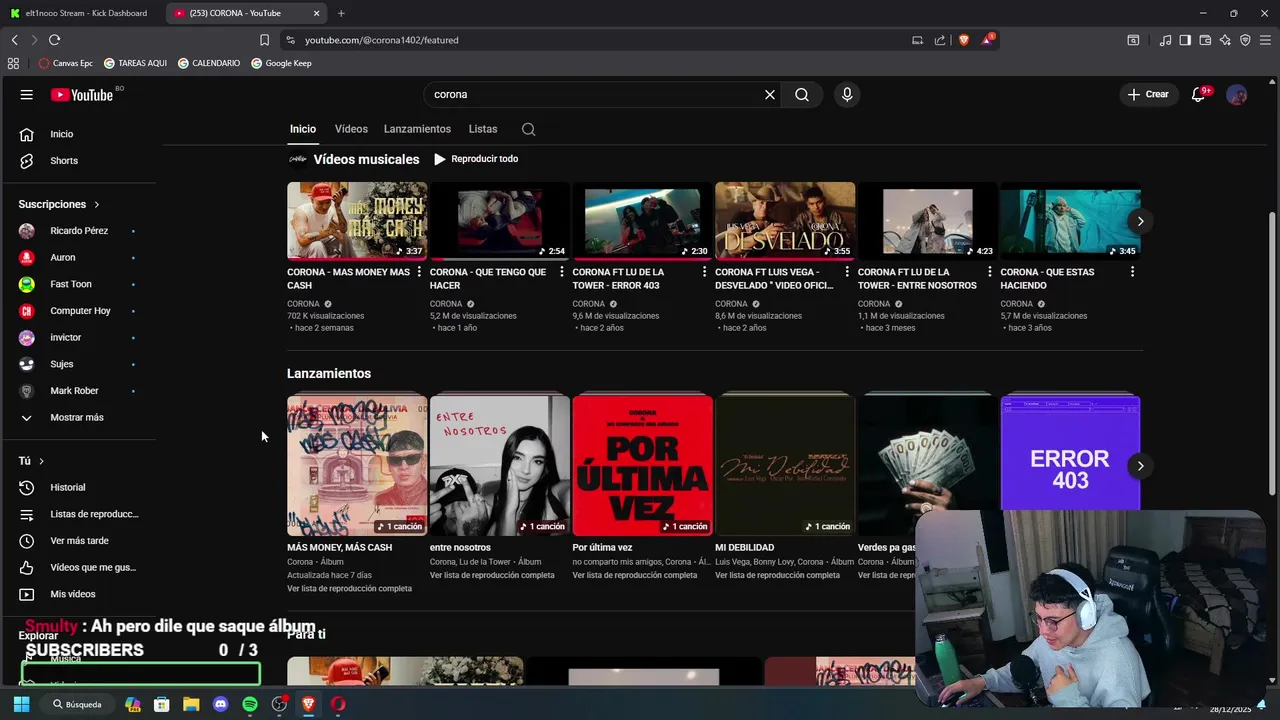Switch to the Listas channel tab

(x=483, y=129)
